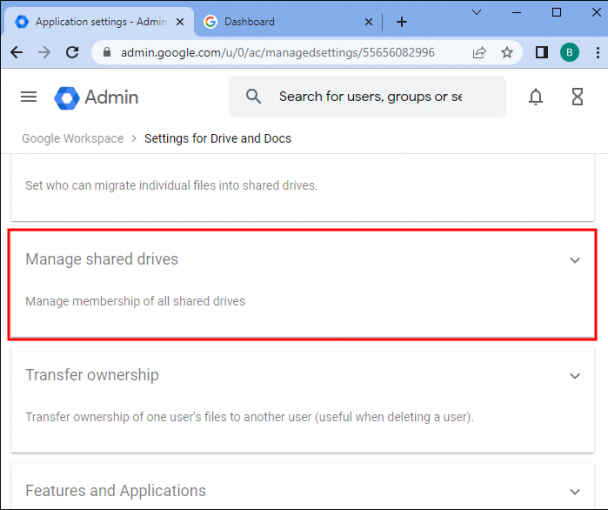Click the Google Admin logo
Image resolution: width=608 pixels, height=510 pixels.
click(97, 97)
